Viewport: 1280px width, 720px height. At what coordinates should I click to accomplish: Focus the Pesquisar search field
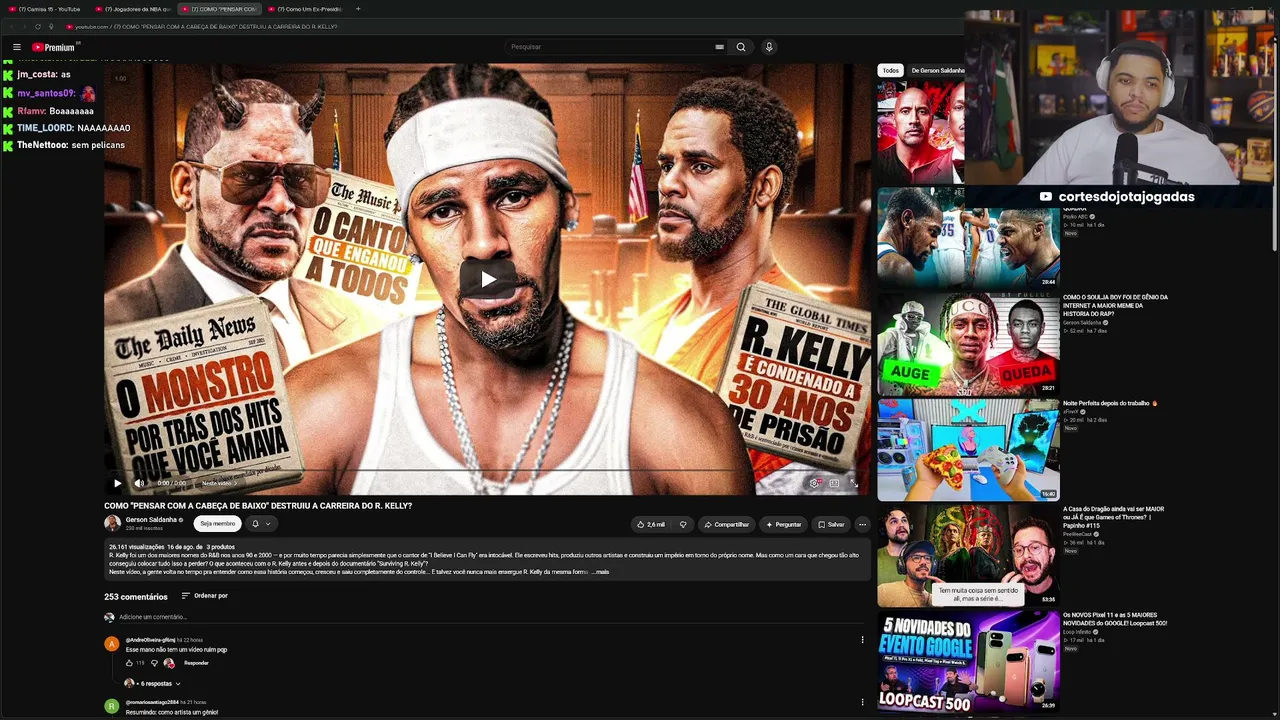(609, 47)
